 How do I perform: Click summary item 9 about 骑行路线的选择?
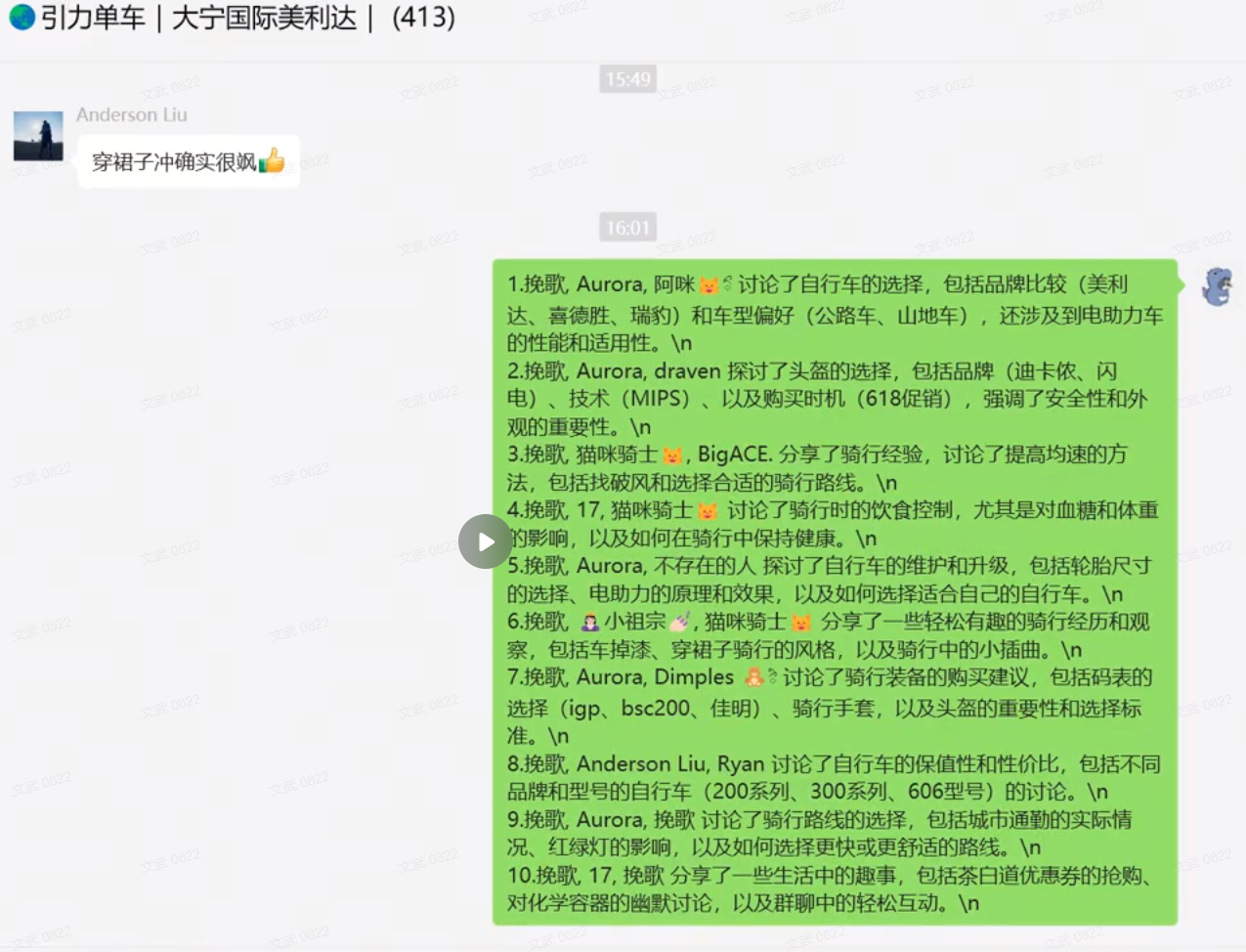[819, 833]
